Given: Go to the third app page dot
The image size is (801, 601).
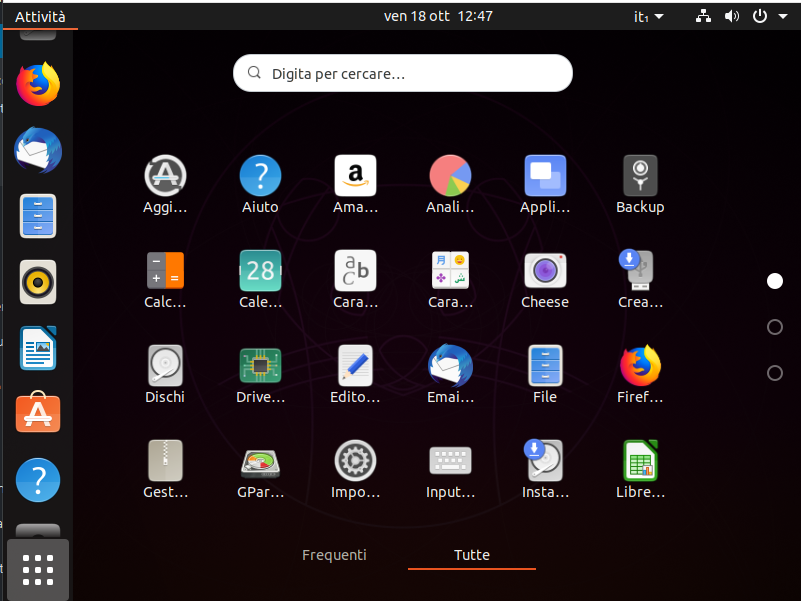Looking at the screenshot, I should click(775, 373).
